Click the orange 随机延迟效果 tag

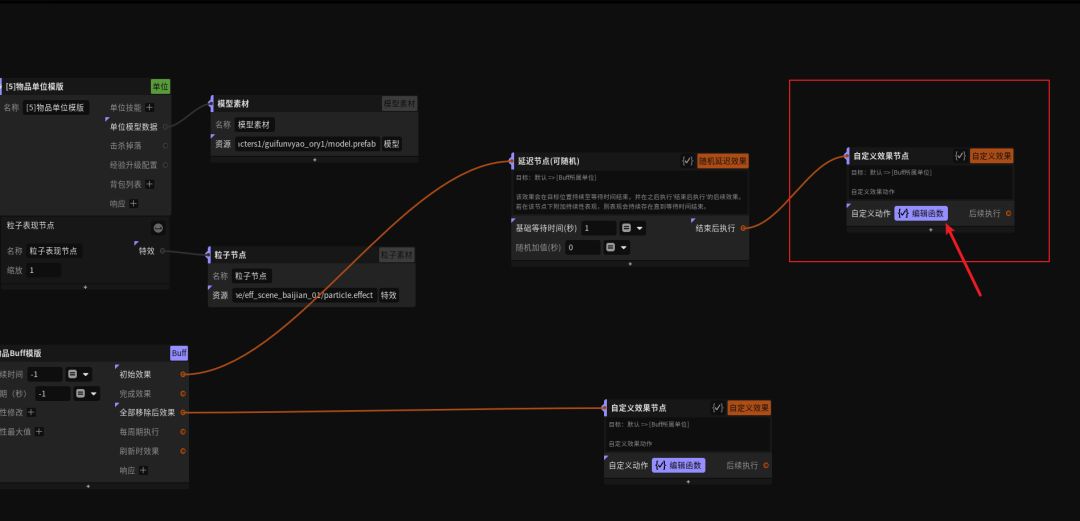tap(723, 161)
